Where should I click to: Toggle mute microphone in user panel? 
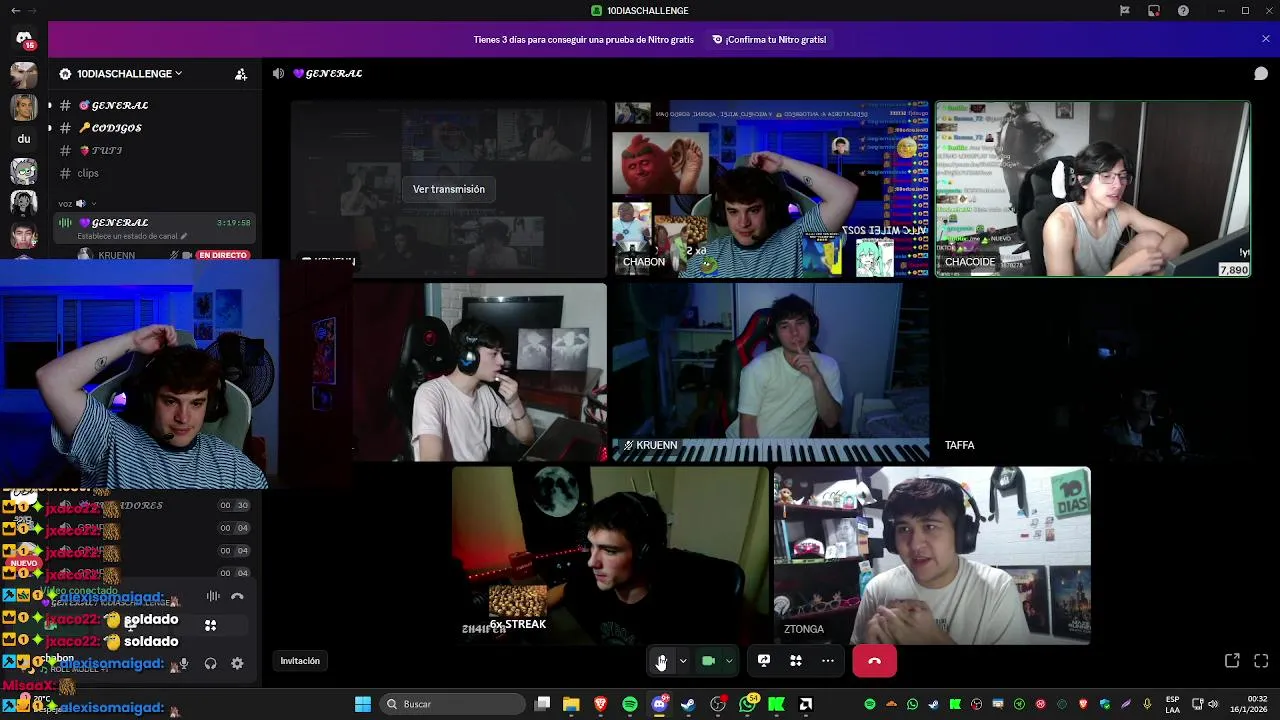pyautogui.click(x=183, y=663)
